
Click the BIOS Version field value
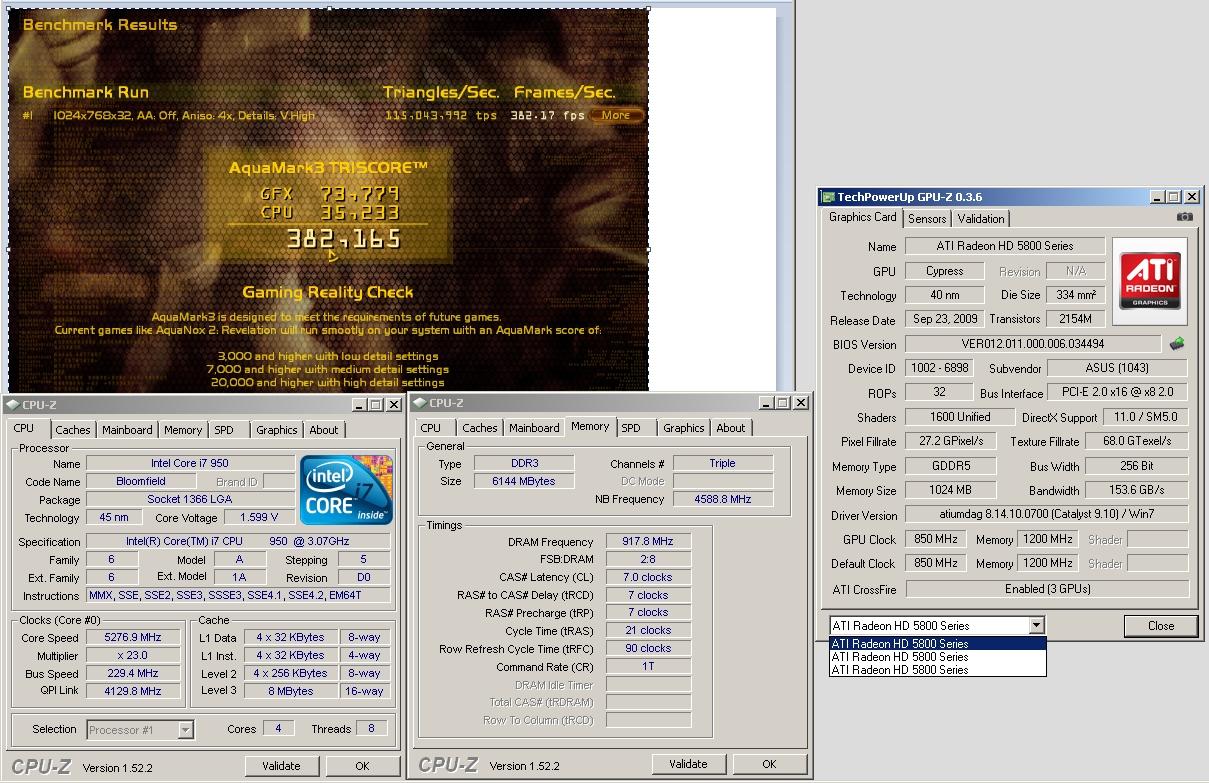pyautogui.click(x=1034, y=344)
